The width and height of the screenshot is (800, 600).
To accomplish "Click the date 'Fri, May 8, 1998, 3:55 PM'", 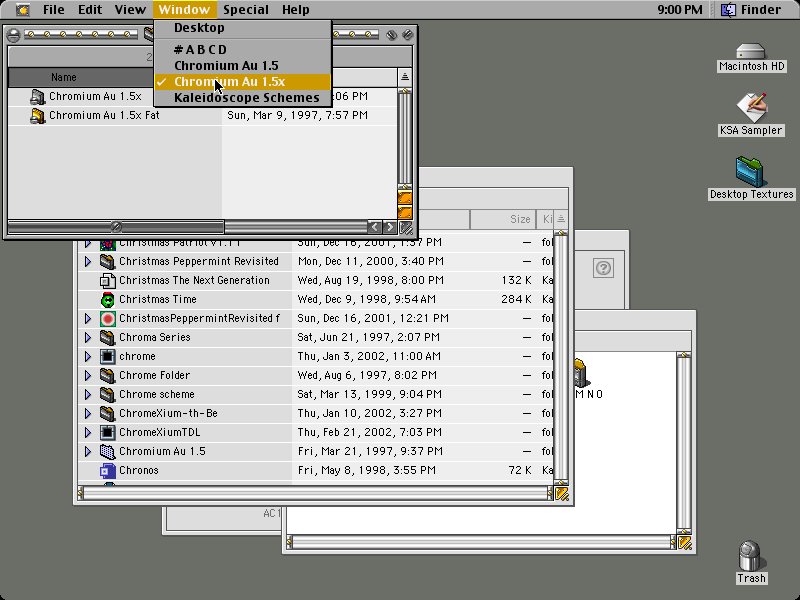I will (367, 471).
